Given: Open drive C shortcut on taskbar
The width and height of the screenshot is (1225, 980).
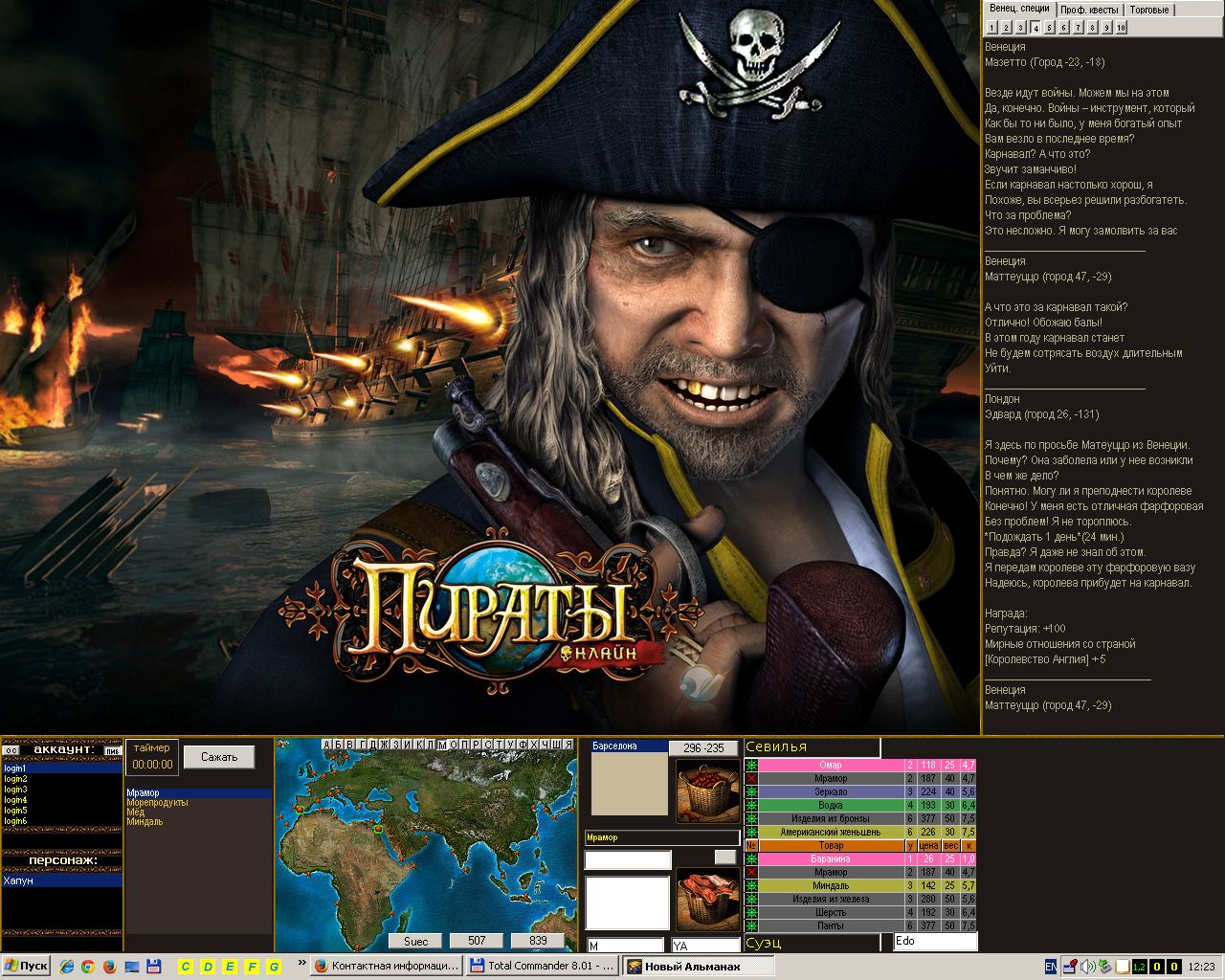Looking at the screenshot, I should pos(186,967).
